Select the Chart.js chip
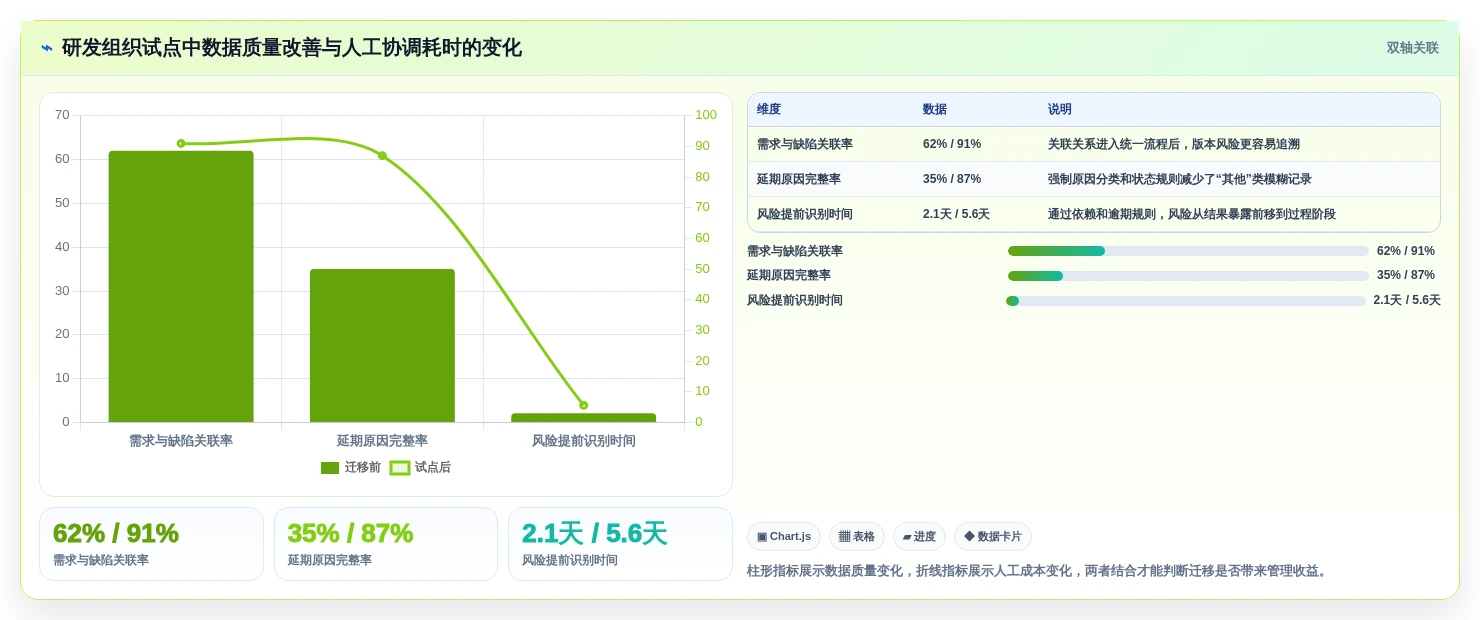The width and height of the screenshot is (1480, 620). [x=784, y=537]
